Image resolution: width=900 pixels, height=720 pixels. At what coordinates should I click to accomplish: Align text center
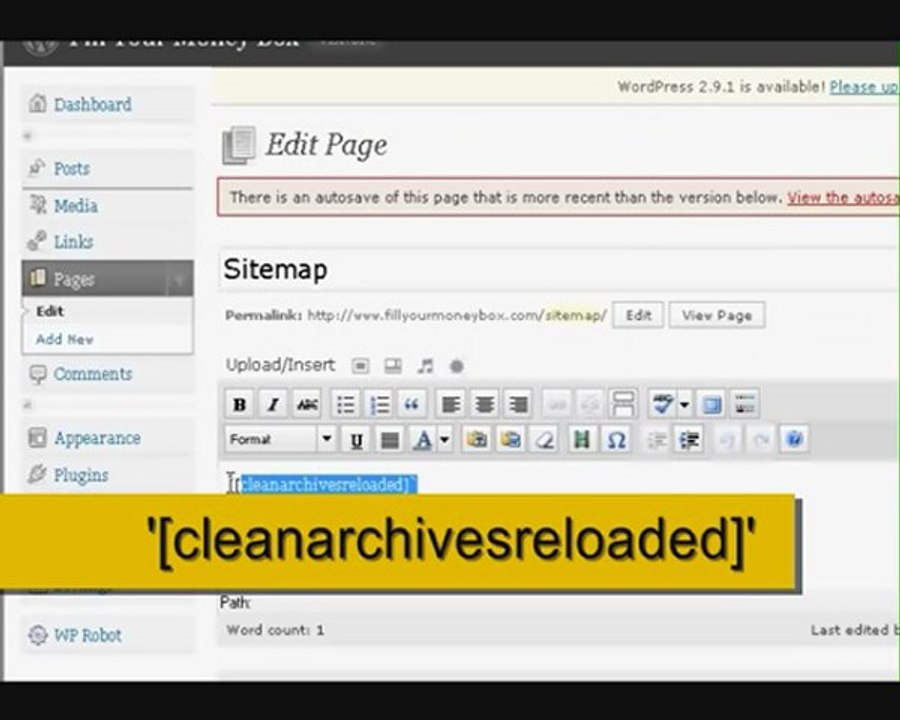pyautogui.click(x=484, y=405)
